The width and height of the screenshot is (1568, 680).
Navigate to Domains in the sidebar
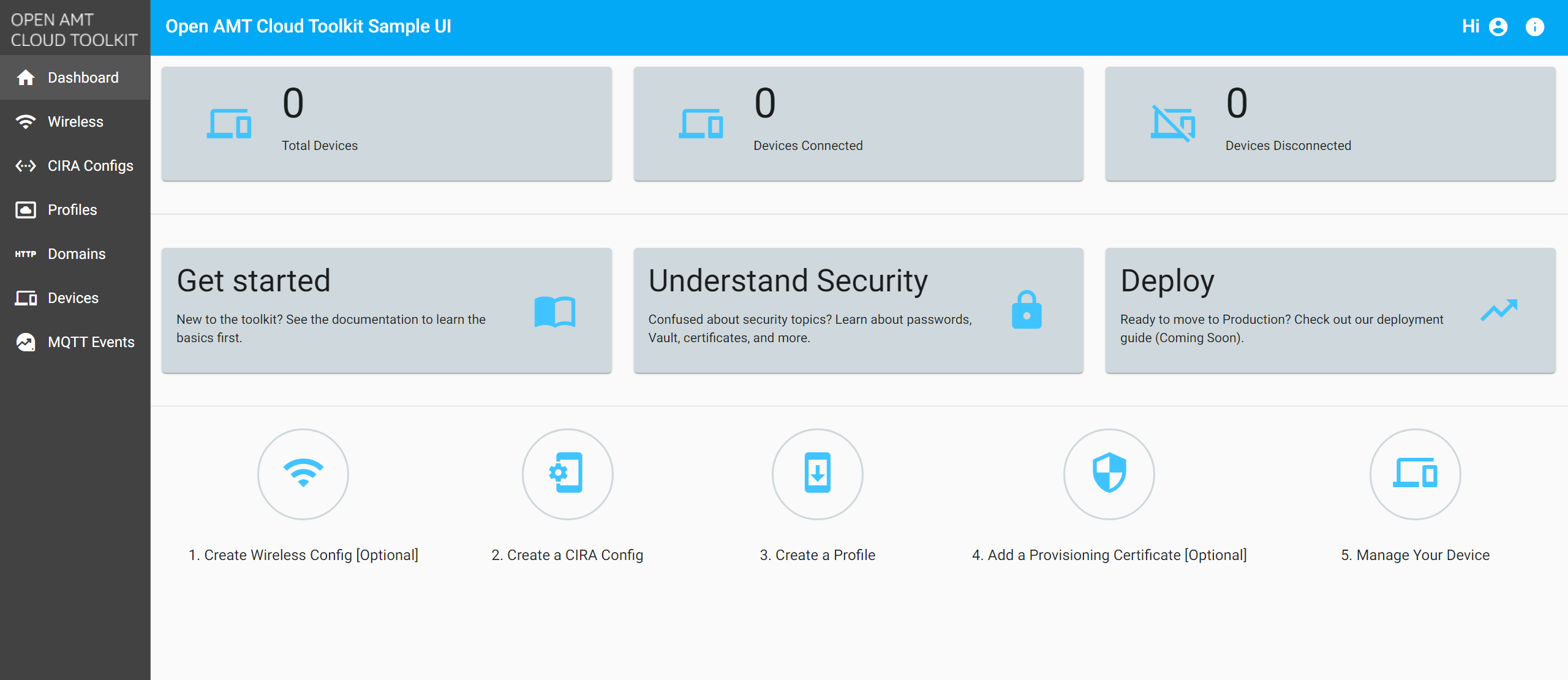[x=75, y=254]
